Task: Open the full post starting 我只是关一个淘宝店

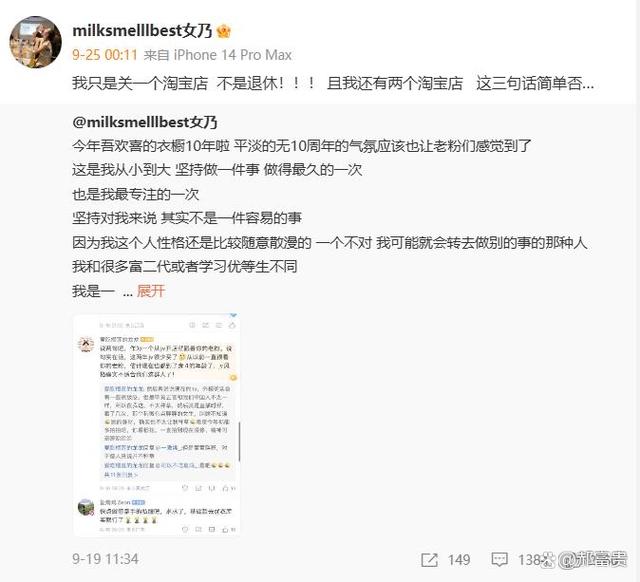Action: (333, 83)
